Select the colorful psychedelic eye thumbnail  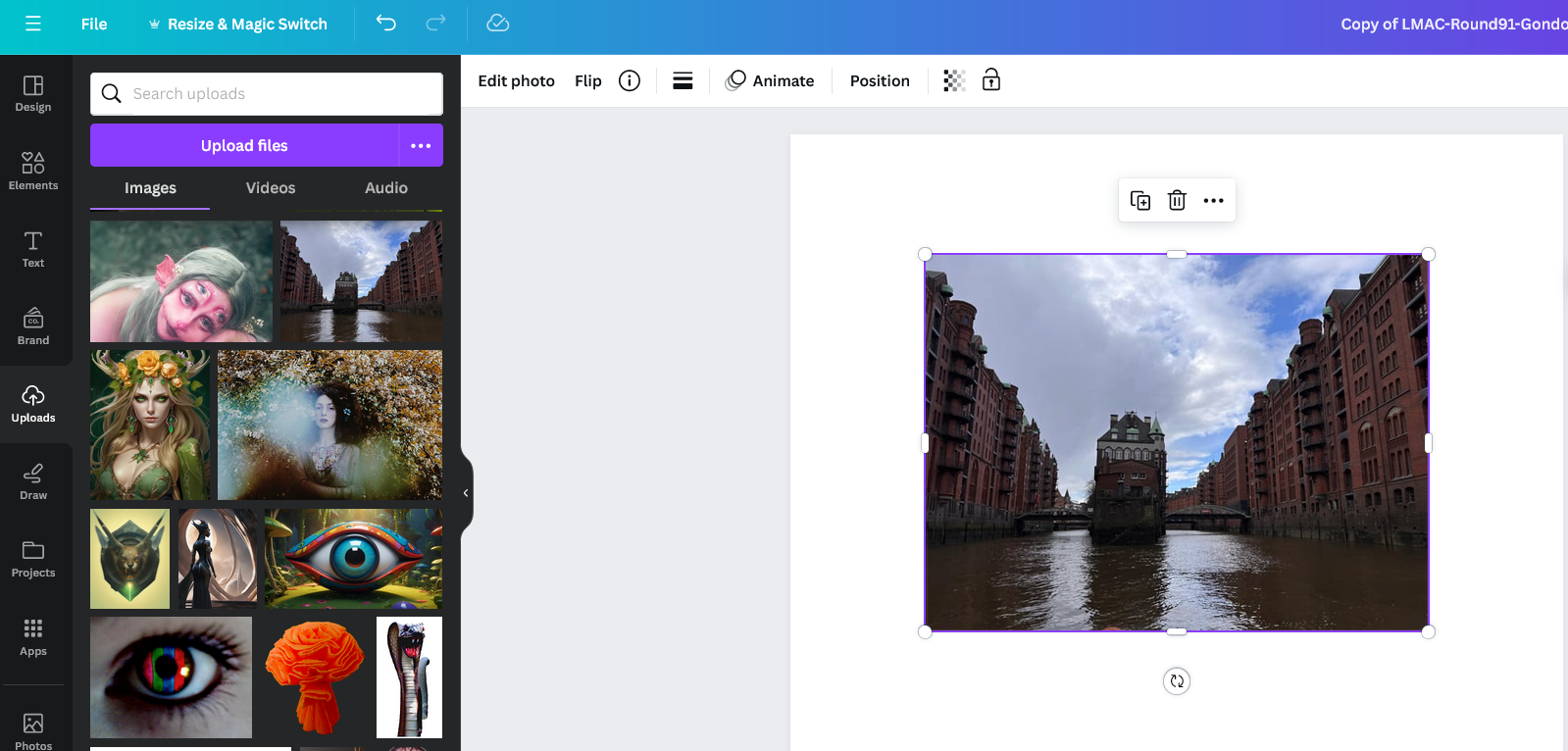click(x=353, y=559)
